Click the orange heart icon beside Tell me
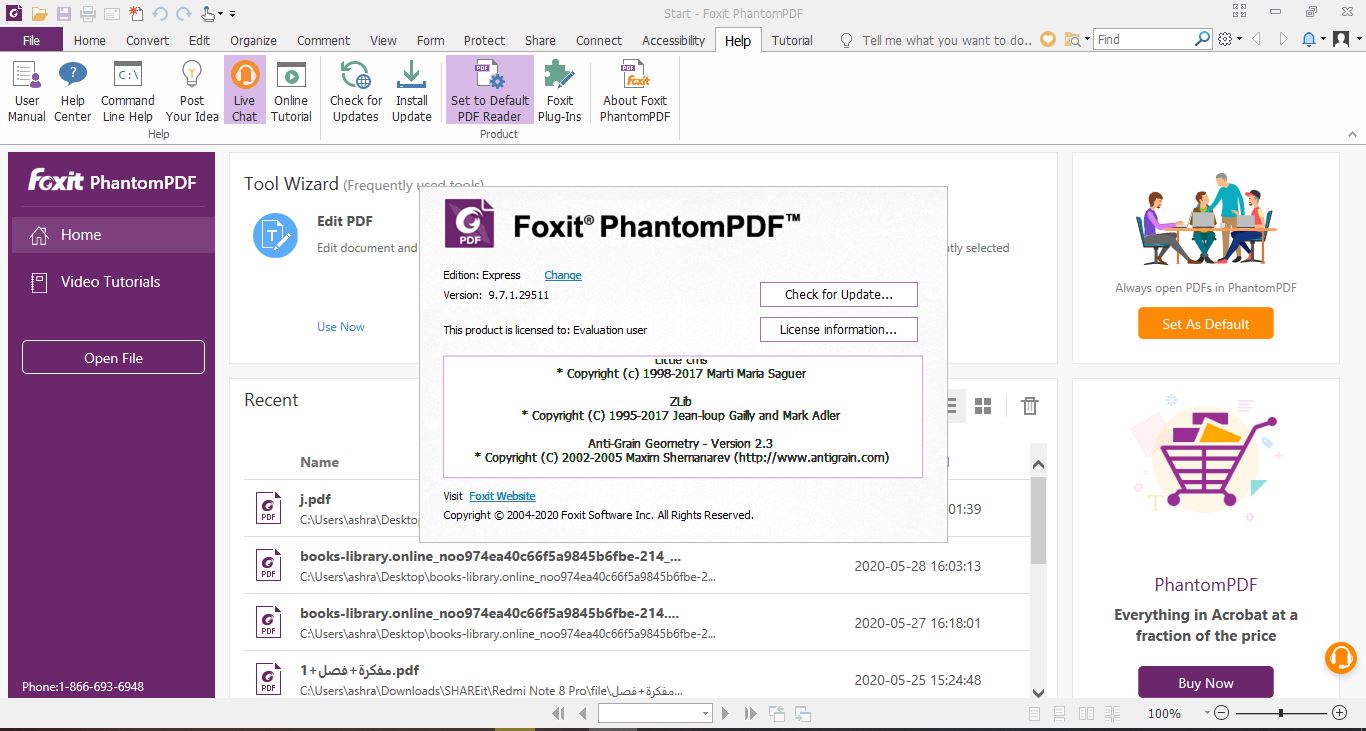The width and height of the screenshot is (1366, 731). point(1048,40)
